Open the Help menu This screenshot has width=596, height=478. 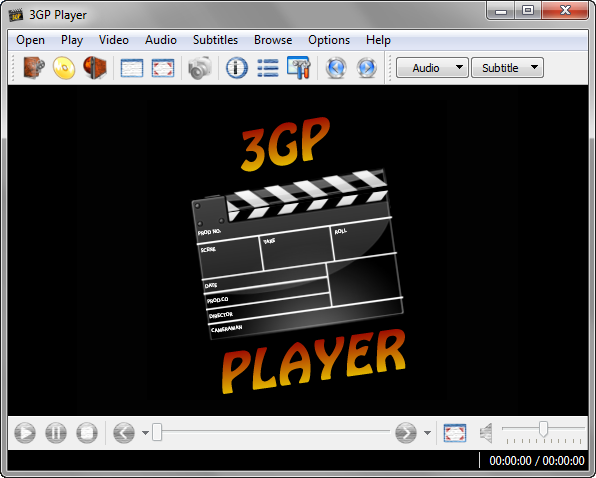[x=378, y=40]
